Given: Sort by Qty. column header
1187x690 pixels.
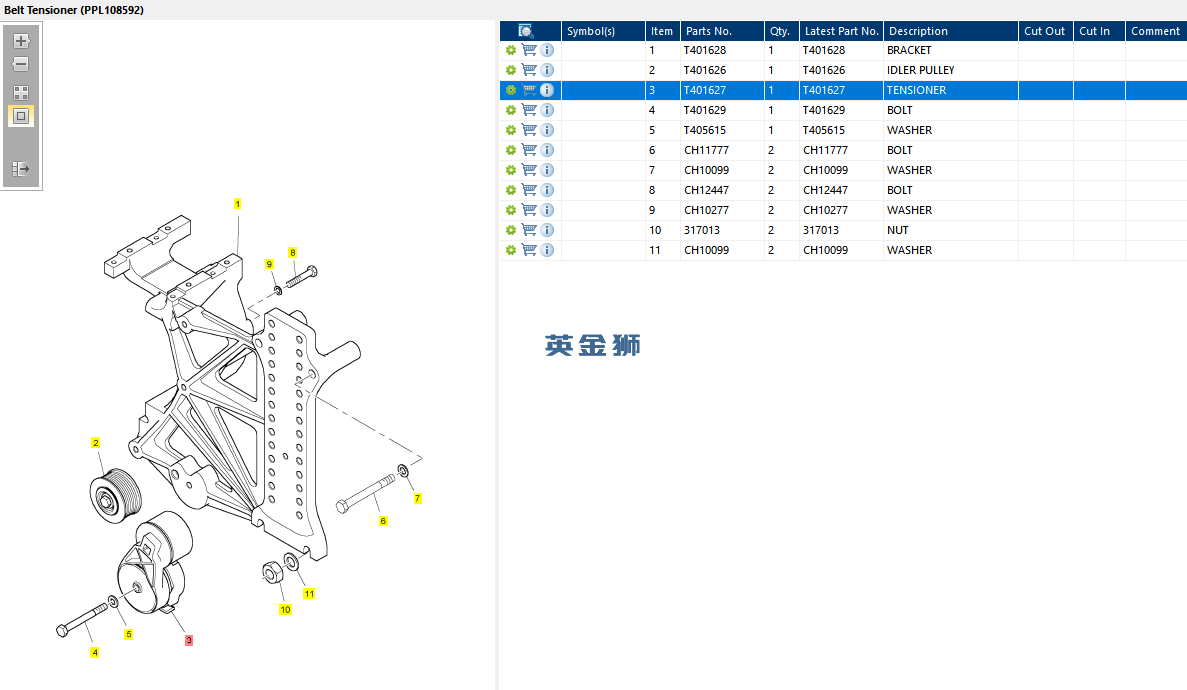Looking at the screenshot, I should point(781,31).
